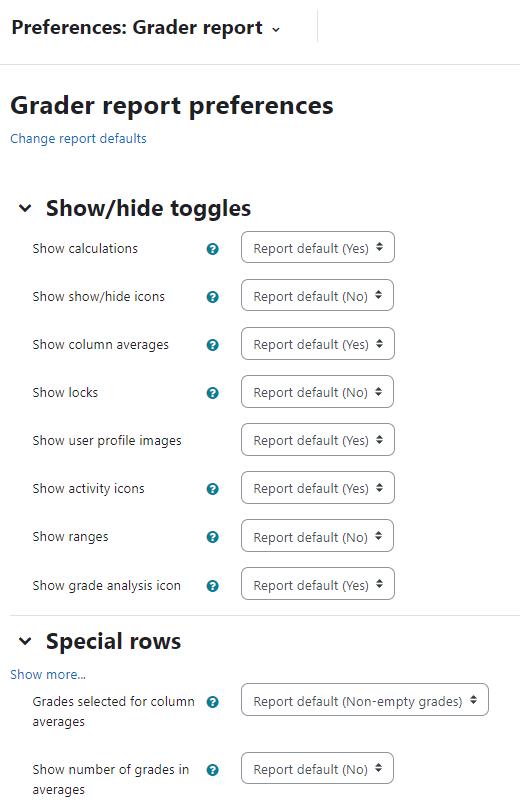Click help icon next to Show calculations
The image size is (520, 805).
[213, 249]
